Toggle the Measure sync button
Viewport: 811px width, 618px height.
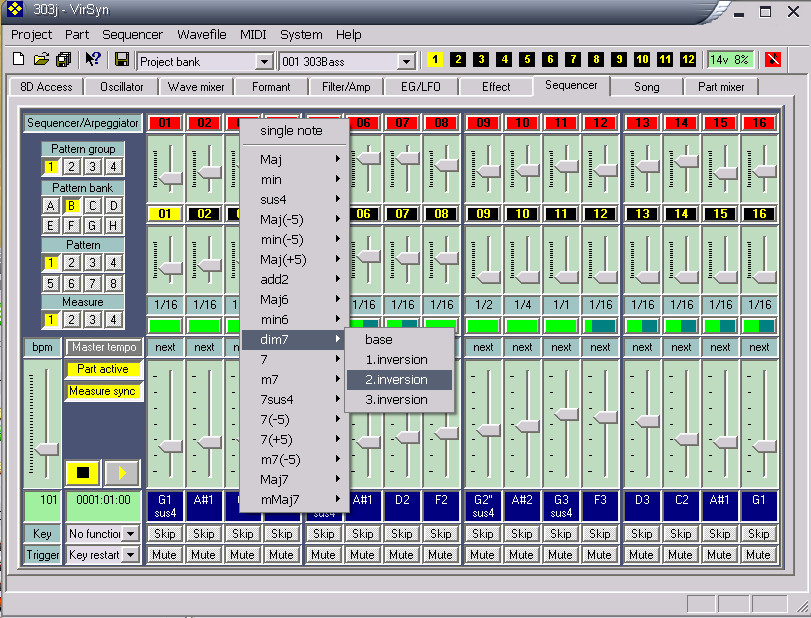pos(103,391)
